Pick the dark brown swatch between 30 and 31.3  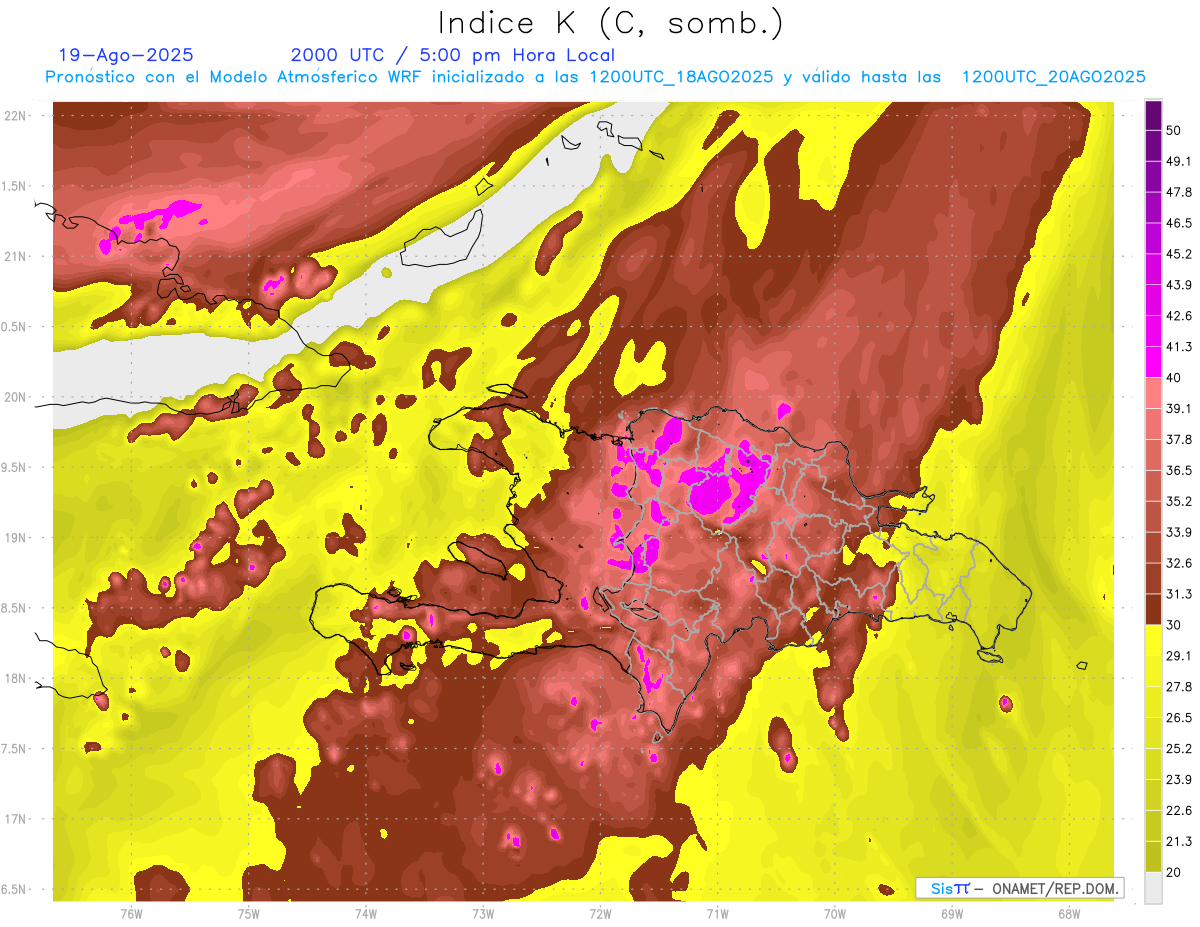coord(1153,609)
